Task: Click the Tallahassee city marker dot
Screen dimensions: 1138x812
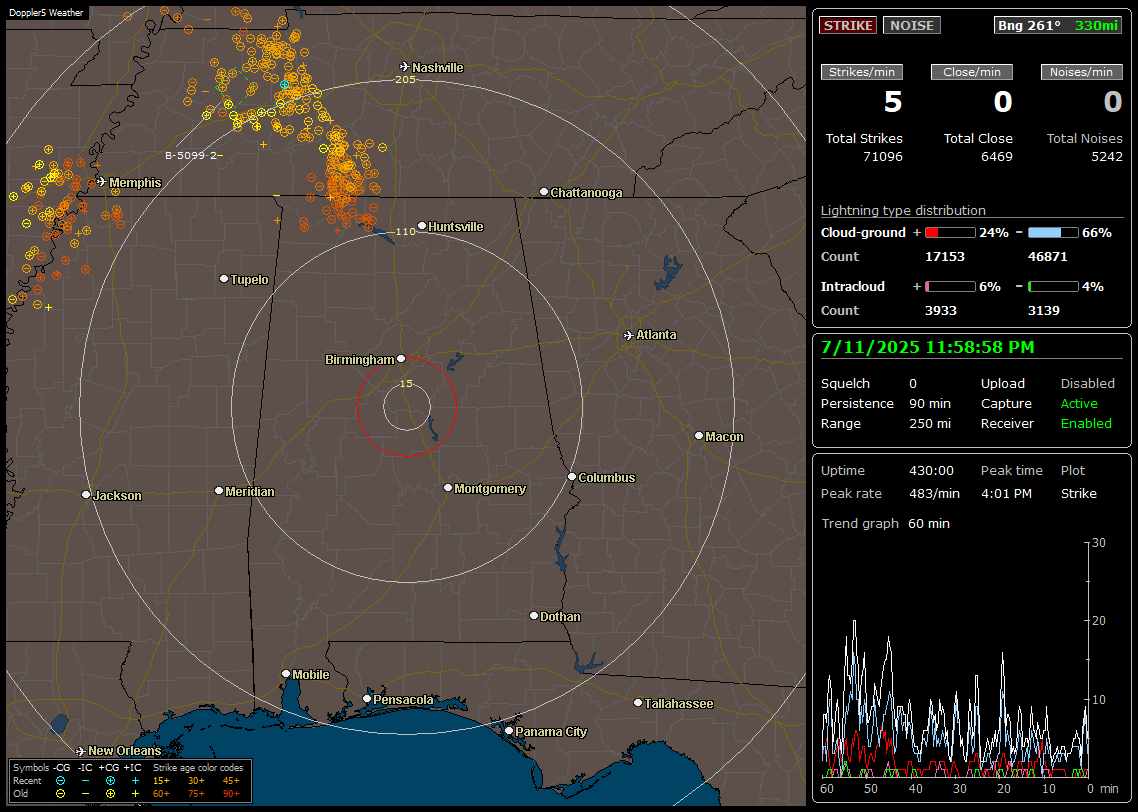Action: 638,703
